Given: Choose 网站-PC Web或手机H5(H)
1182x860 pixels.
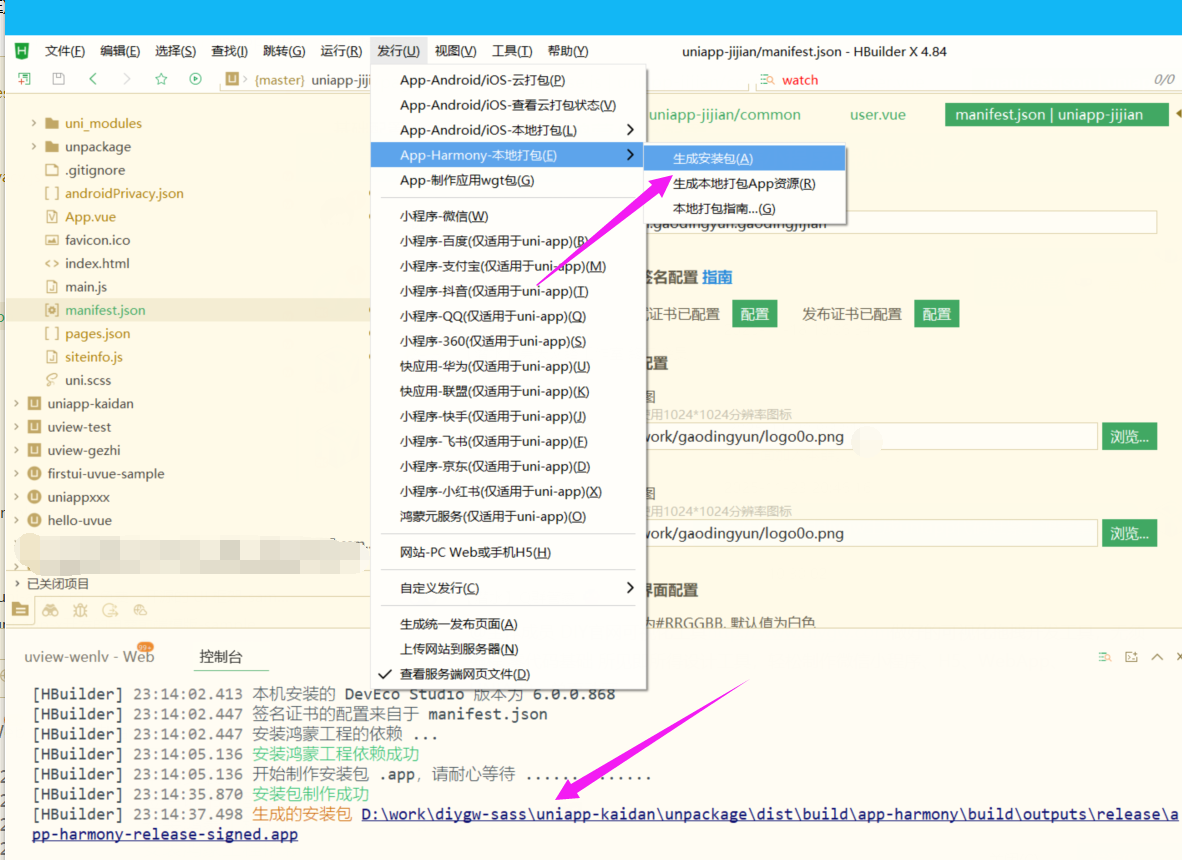Looking at the screenshot, I should [x=509, y=552].
